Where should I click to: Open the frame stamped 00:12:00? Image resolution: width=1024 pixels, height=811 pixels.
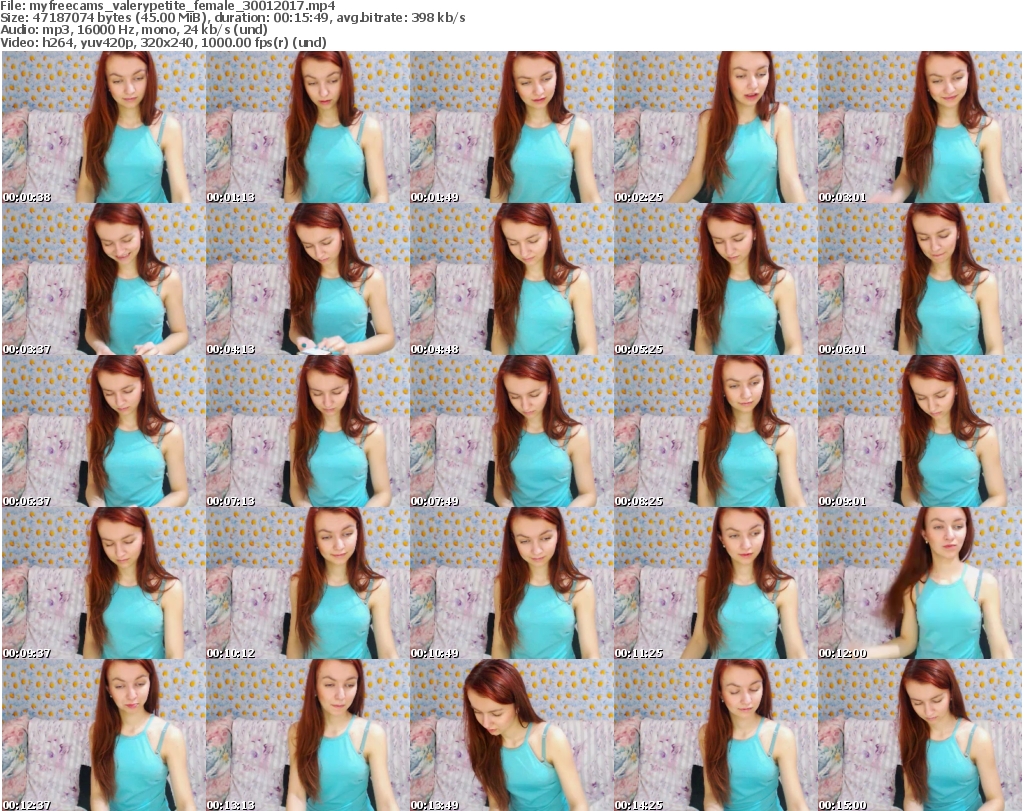(x=920, y=583)
